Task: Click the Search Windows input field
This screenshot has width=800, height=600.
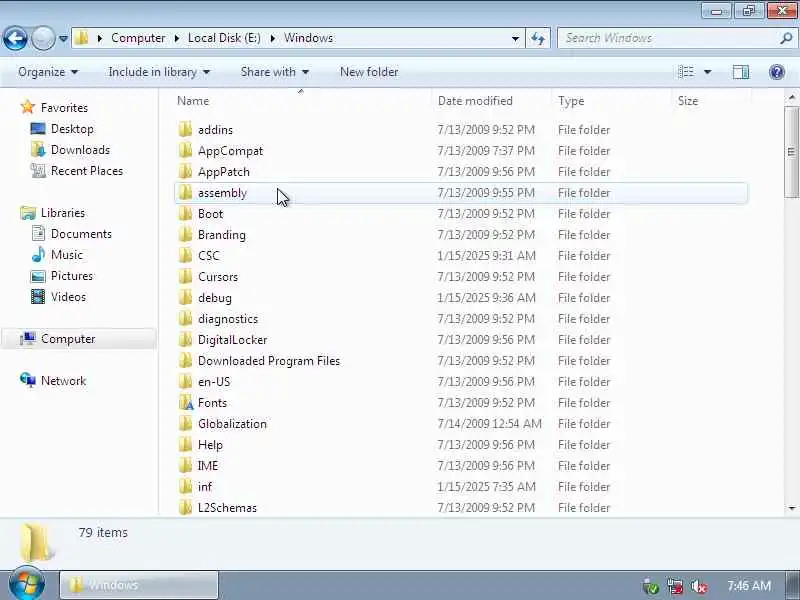Action: [668, 38]
